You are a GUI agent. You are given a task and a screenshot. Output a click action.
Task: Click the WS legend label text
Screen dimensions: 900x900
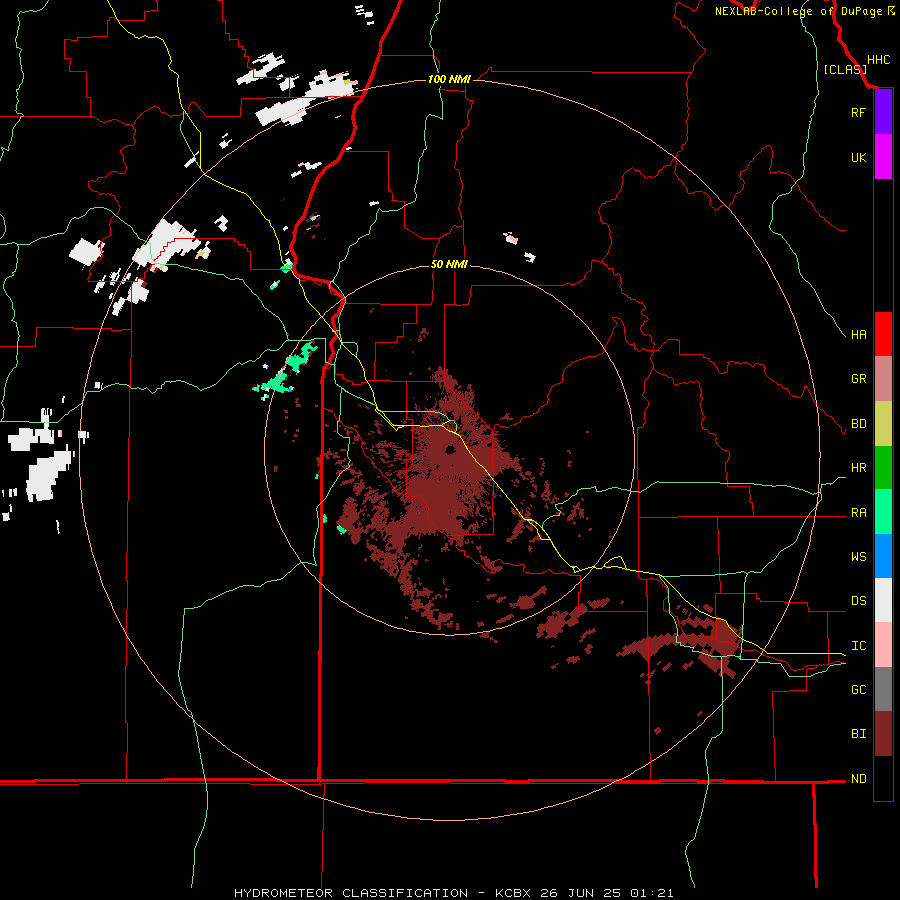pos(858,557)
